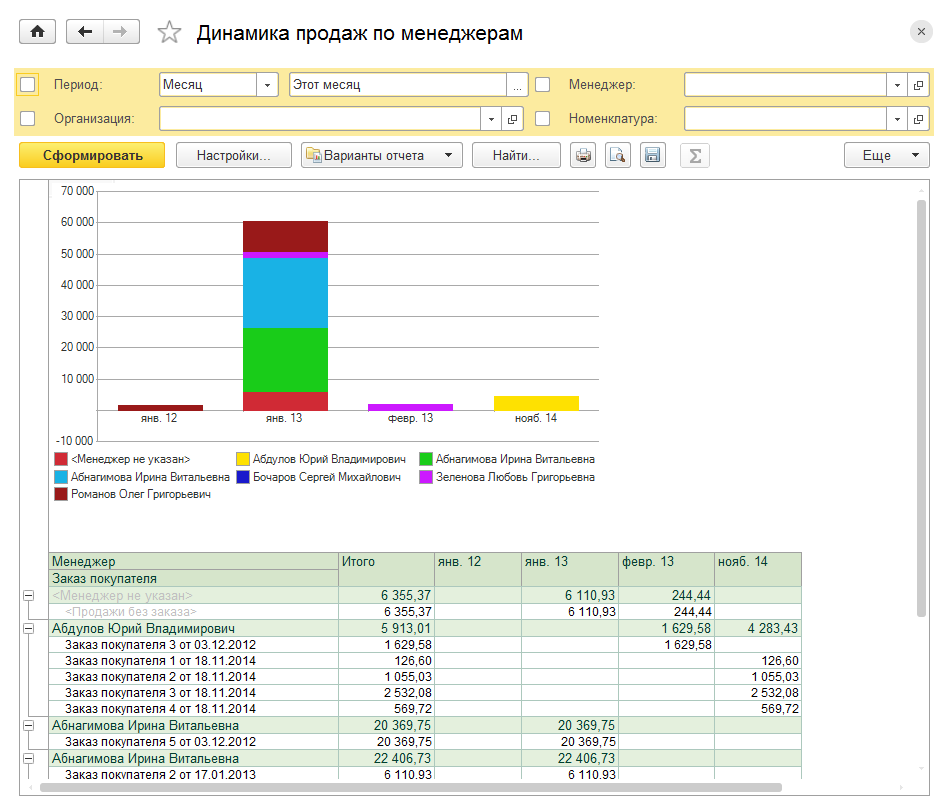This screenshot has height=810, width=943.
Task: Open the Еще menu
Action: pyautogui.click(x=886, y=155)
